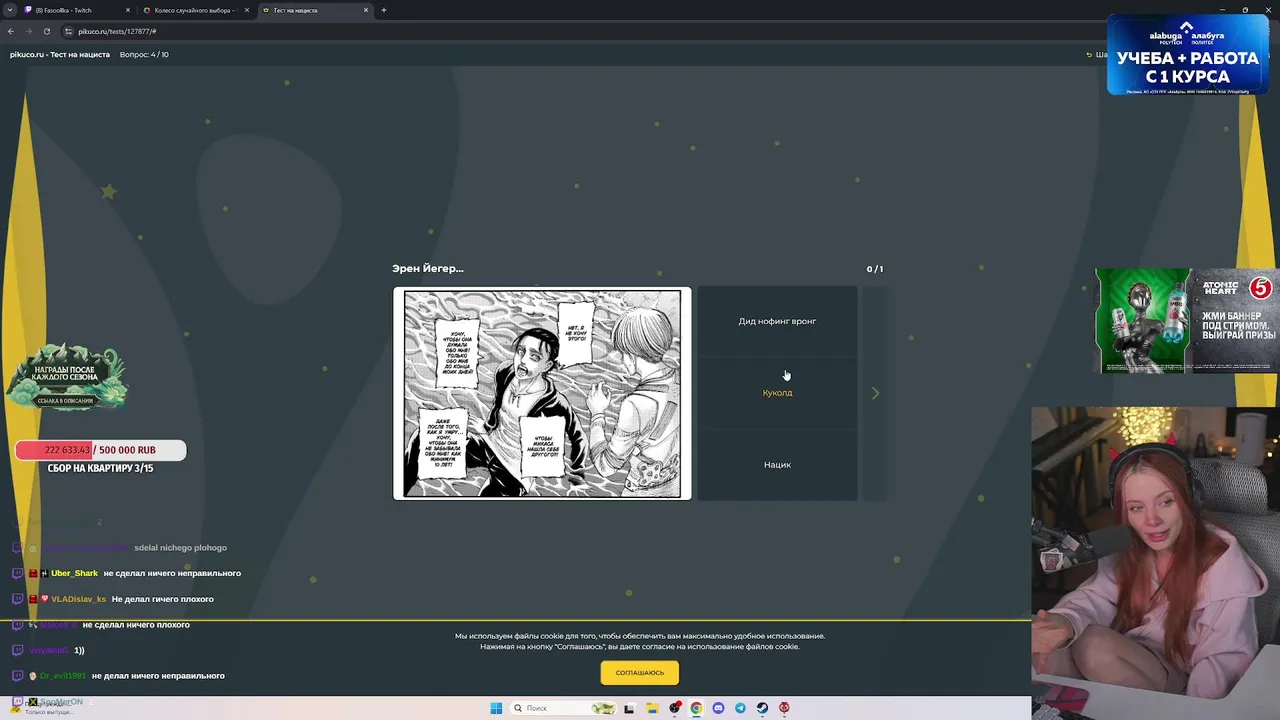1280x720 pixels.
Task: Close the Колесо случайного выбора tab
Action: 247,10
